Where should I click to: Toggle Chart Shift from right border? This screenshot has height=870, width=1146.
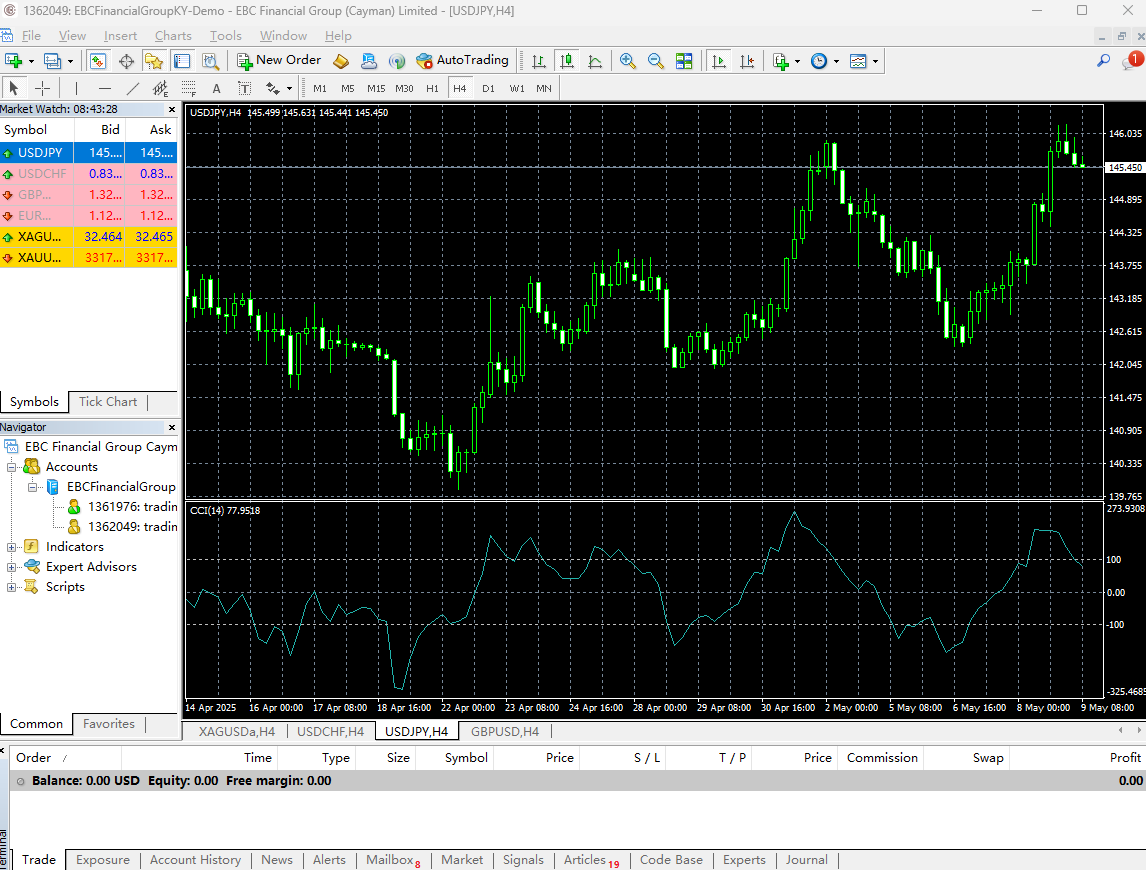click(x=747, y=61)
